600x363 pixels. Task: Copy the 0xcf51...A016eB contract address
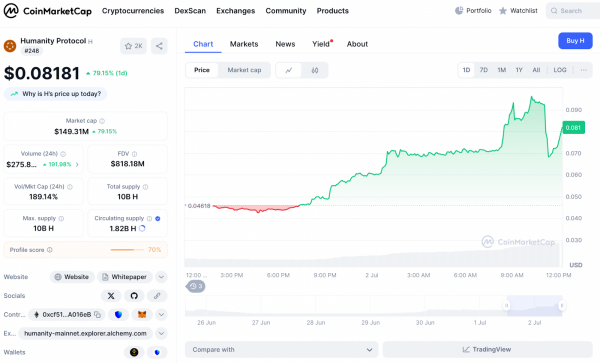click(98, 314)
